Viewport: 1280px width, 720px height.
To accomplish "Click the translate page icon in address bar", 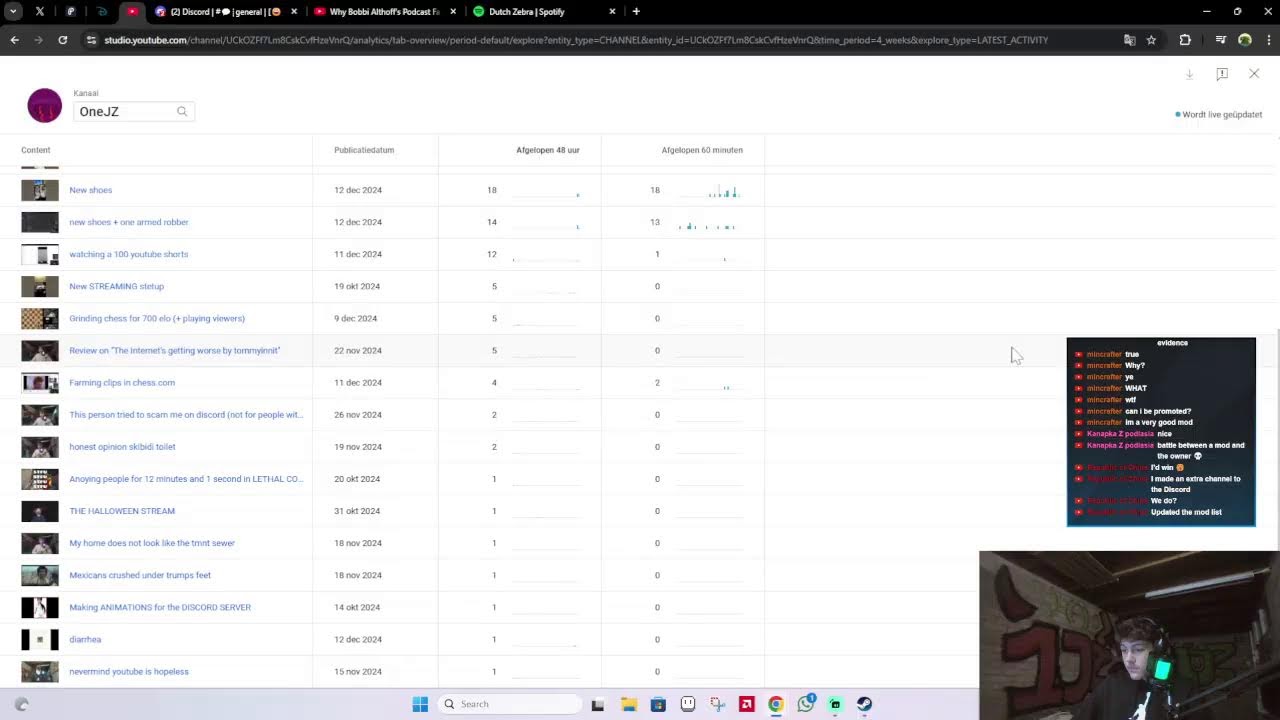I will [x=1129, y=40].
